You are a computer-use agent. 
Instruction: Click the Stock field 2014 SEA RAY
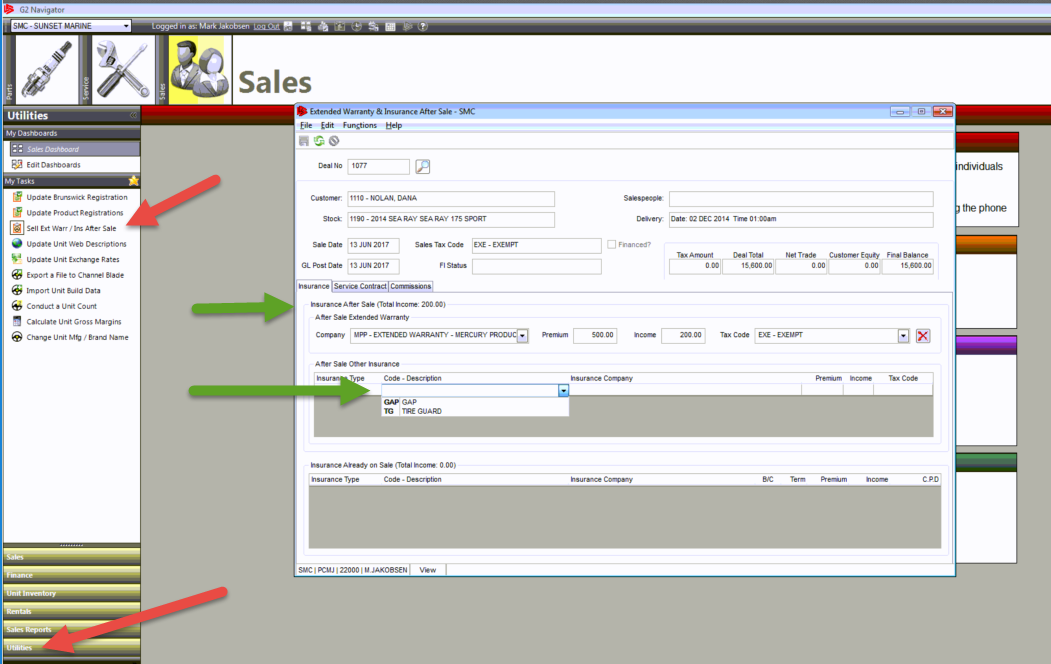pos(450,219)
